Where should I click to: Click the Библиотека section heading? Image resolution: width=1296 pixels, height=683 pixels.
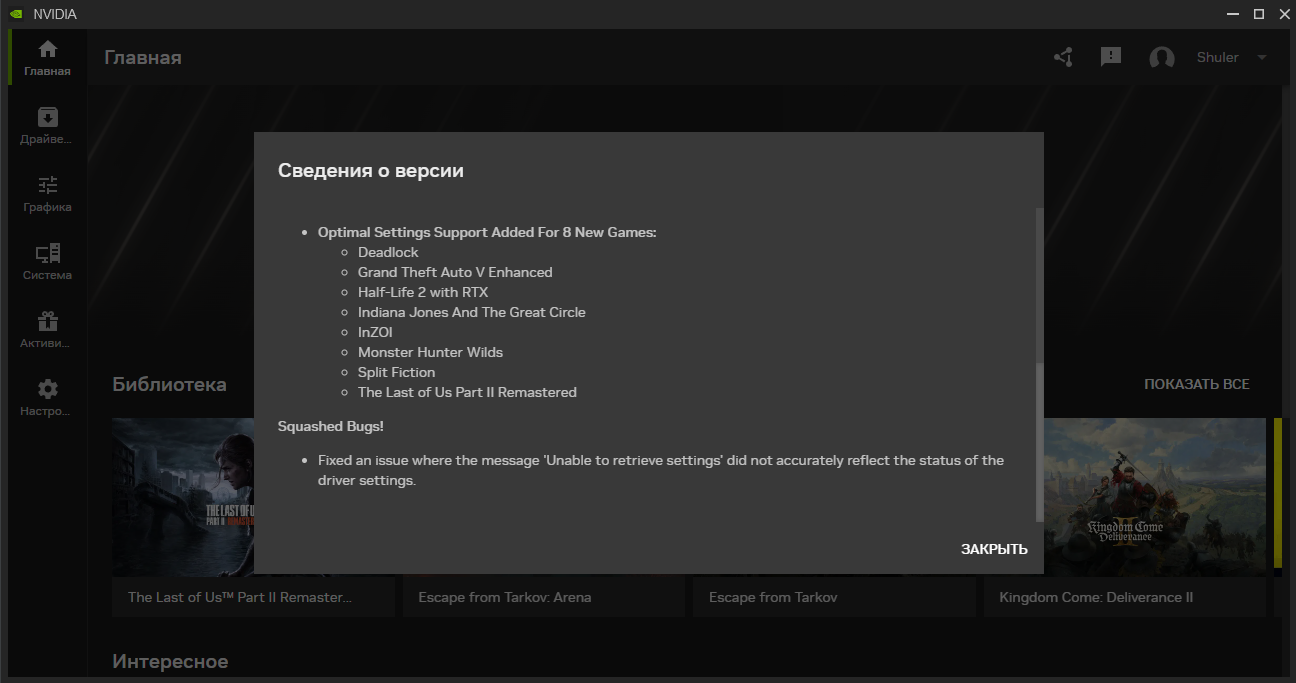click(169, 384)
